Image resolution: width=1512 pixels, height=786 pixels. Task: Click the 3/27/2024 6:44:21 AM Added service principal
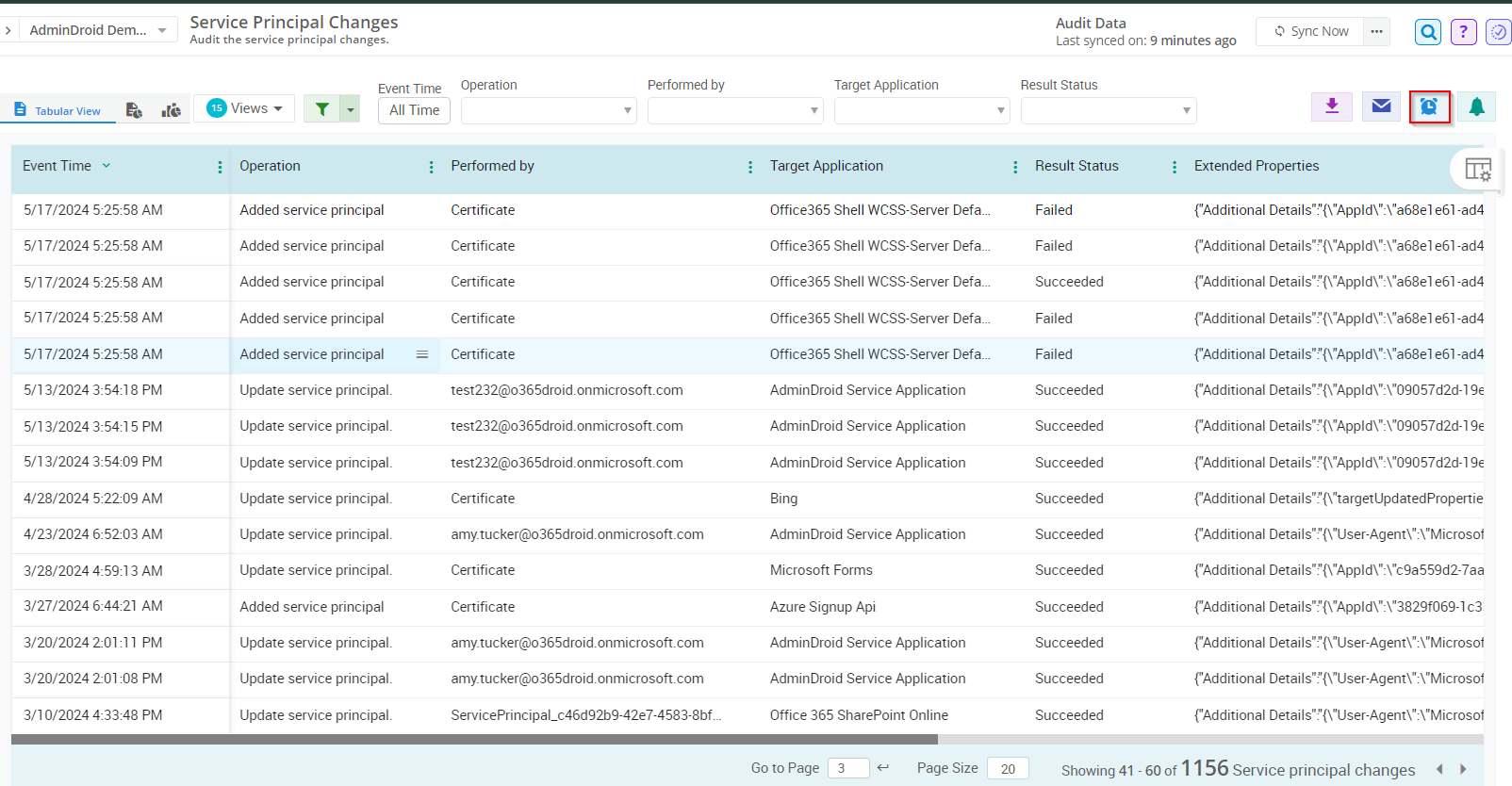312,607
